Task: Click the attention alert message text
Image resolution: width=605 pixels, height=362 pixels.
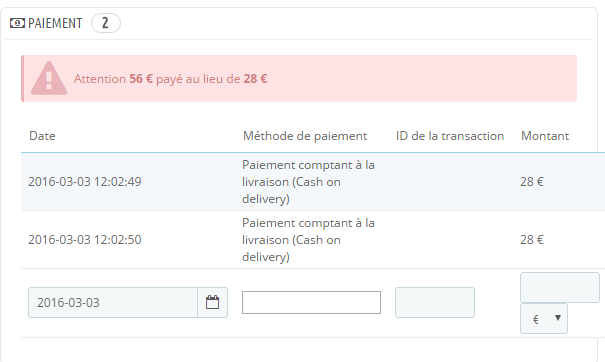Action: click(171, 79)
